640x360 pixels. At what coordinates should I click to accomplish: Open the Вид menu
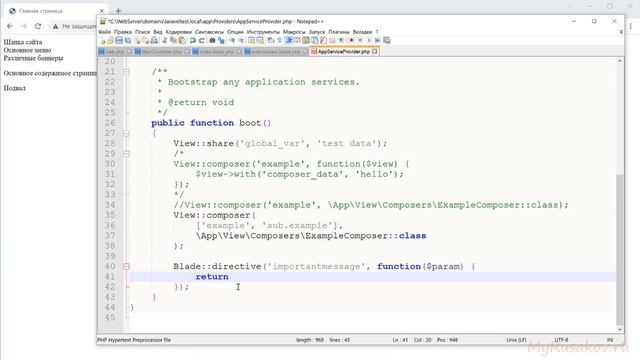(158, 32)
